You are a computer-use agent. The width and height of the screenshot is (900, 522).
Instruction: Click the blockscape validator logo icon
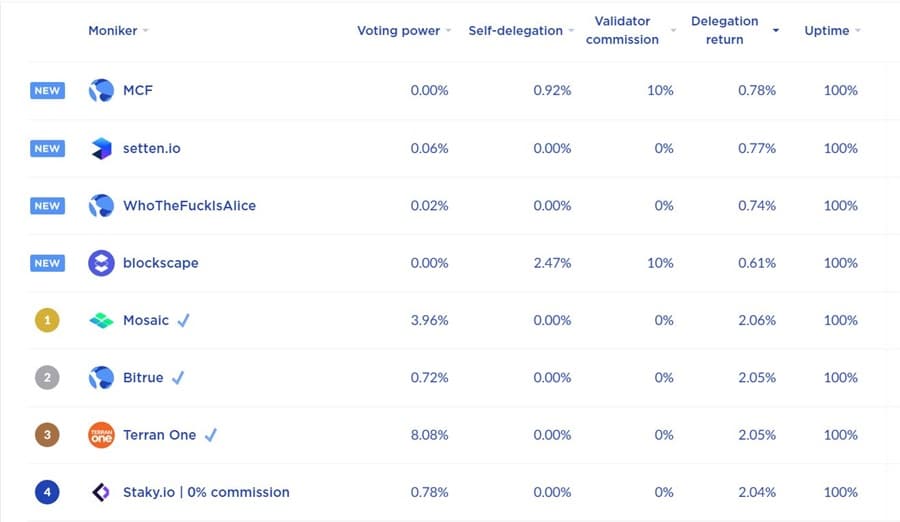click(101, 263)
